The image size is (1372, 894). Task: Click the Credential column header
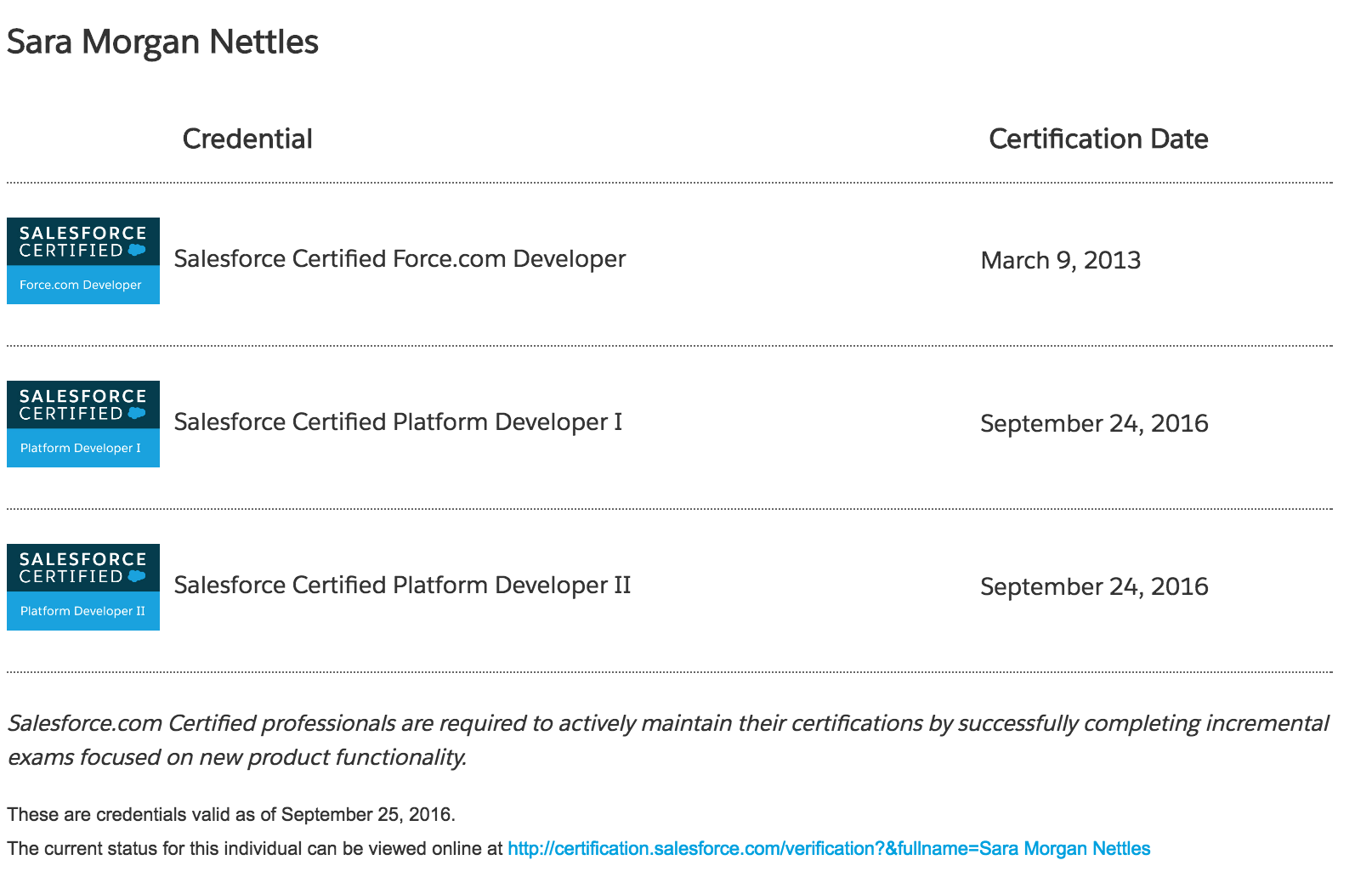coord(247,139)
